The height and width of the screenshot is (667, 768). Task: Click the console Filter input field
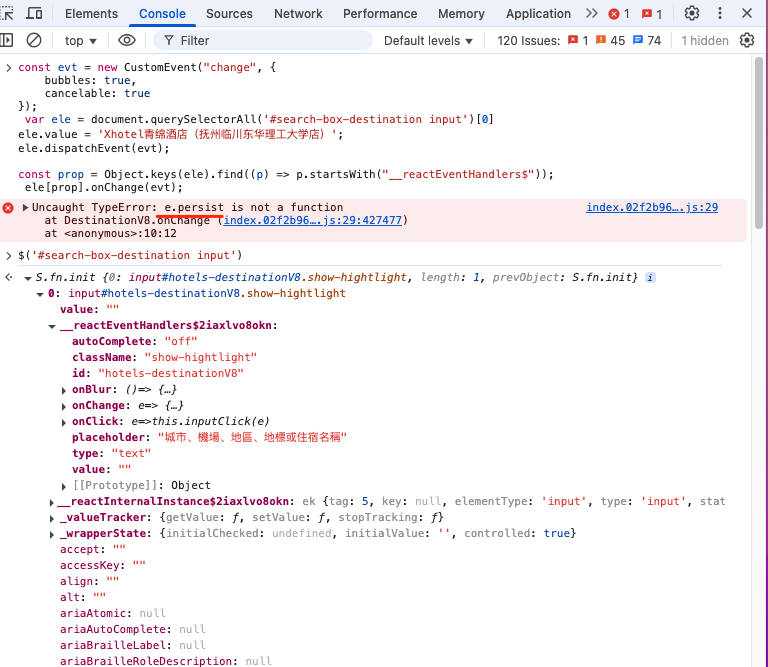pos(263,40)
